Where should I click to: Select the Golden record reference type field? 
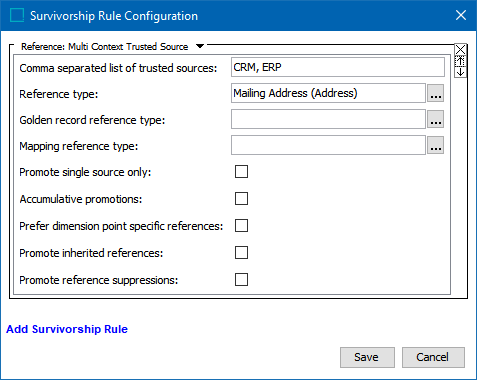(x=328, y=119)
